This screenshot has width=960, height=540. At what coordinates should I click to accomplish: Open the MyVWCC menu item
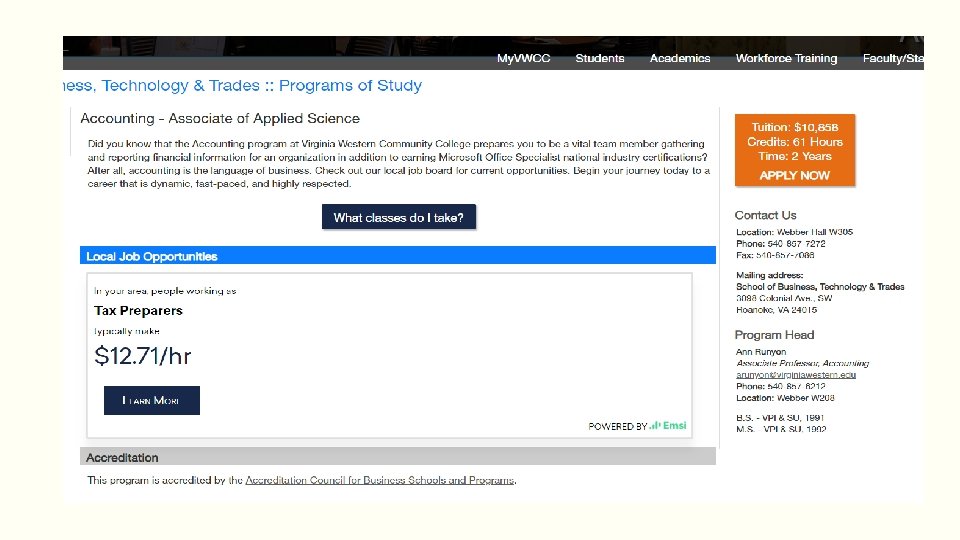pyautogui.click(x=523, y=58)
